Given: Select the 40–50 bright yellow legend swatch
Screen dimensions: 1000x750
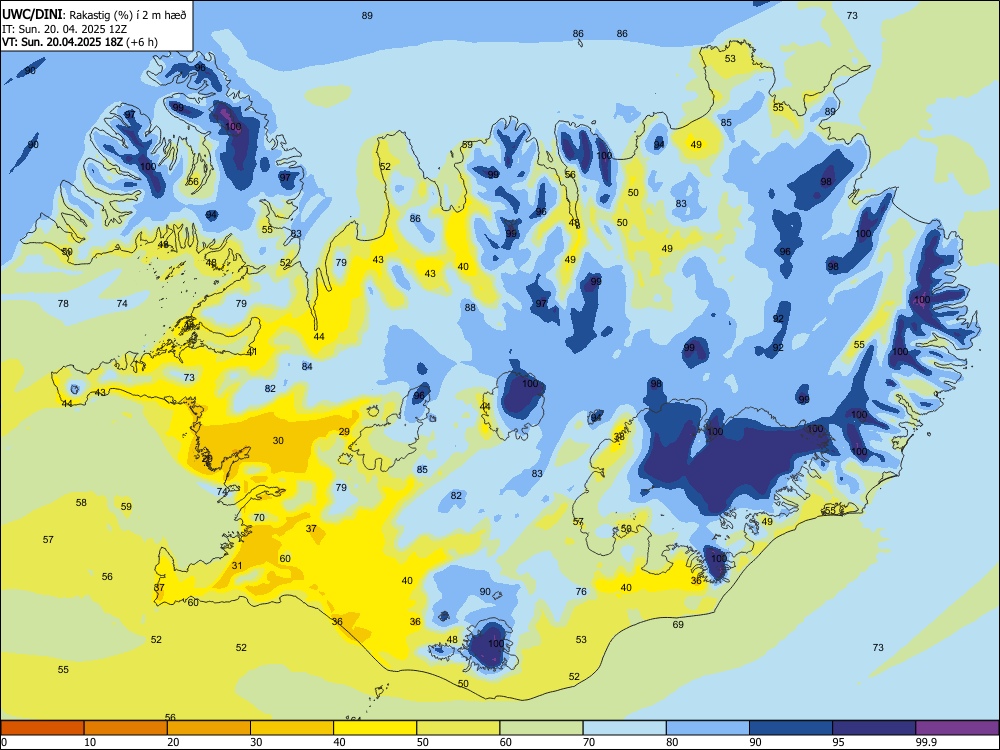Looking at the screenshot, I should point(375,728).
